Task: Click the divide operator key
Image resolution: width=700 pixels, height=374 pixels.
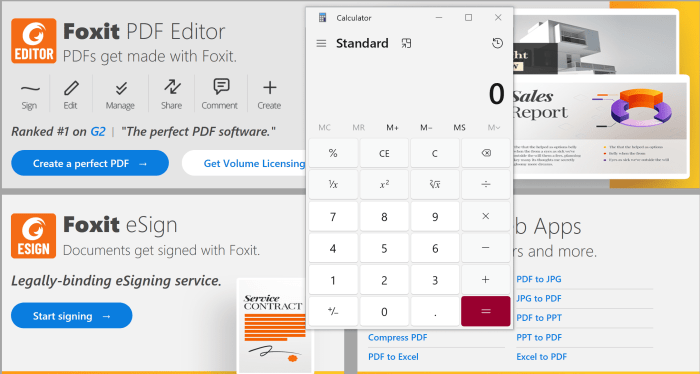Action: 486,184
